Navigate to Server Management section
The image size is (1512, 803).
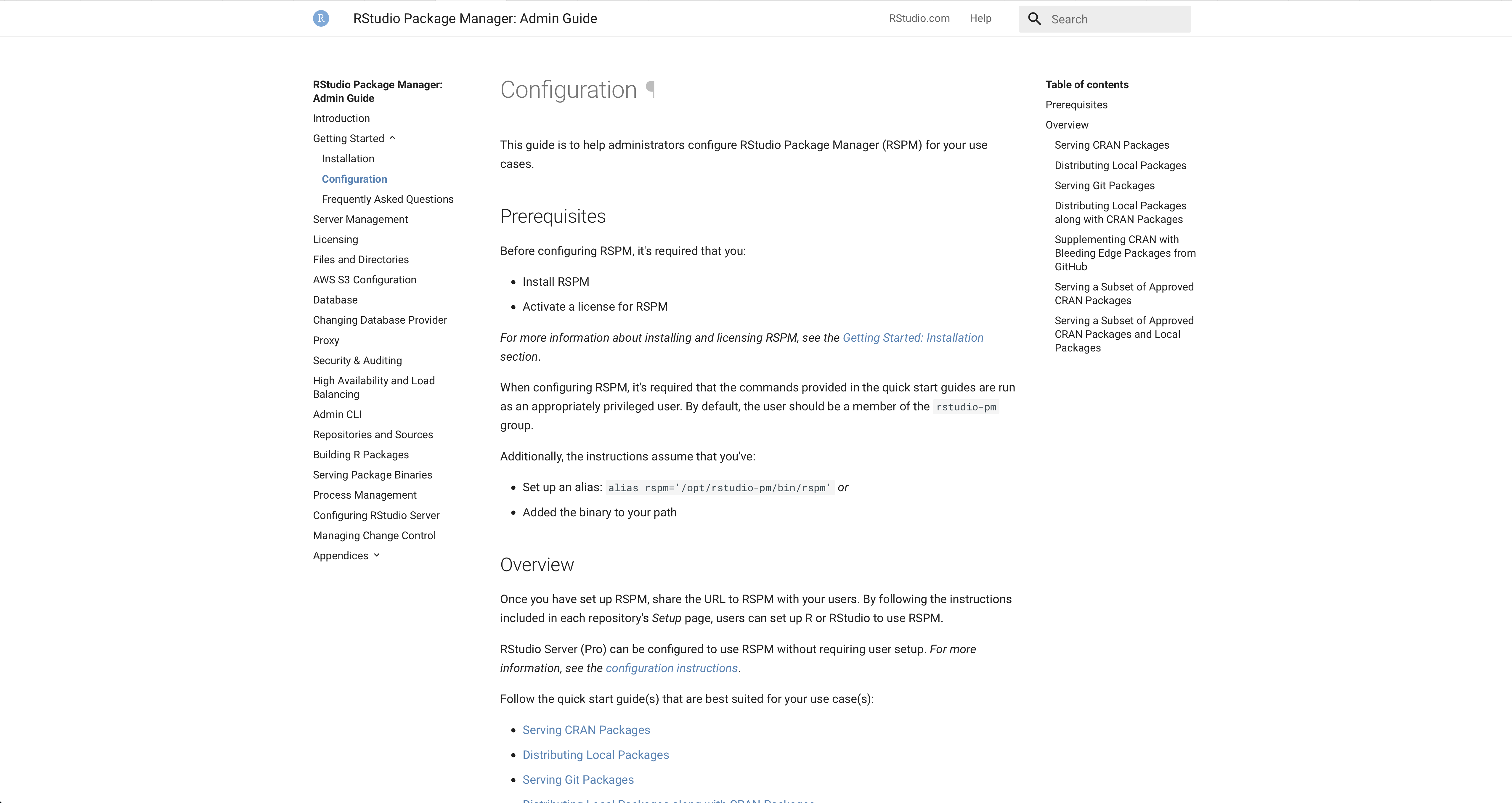(360, 219)
